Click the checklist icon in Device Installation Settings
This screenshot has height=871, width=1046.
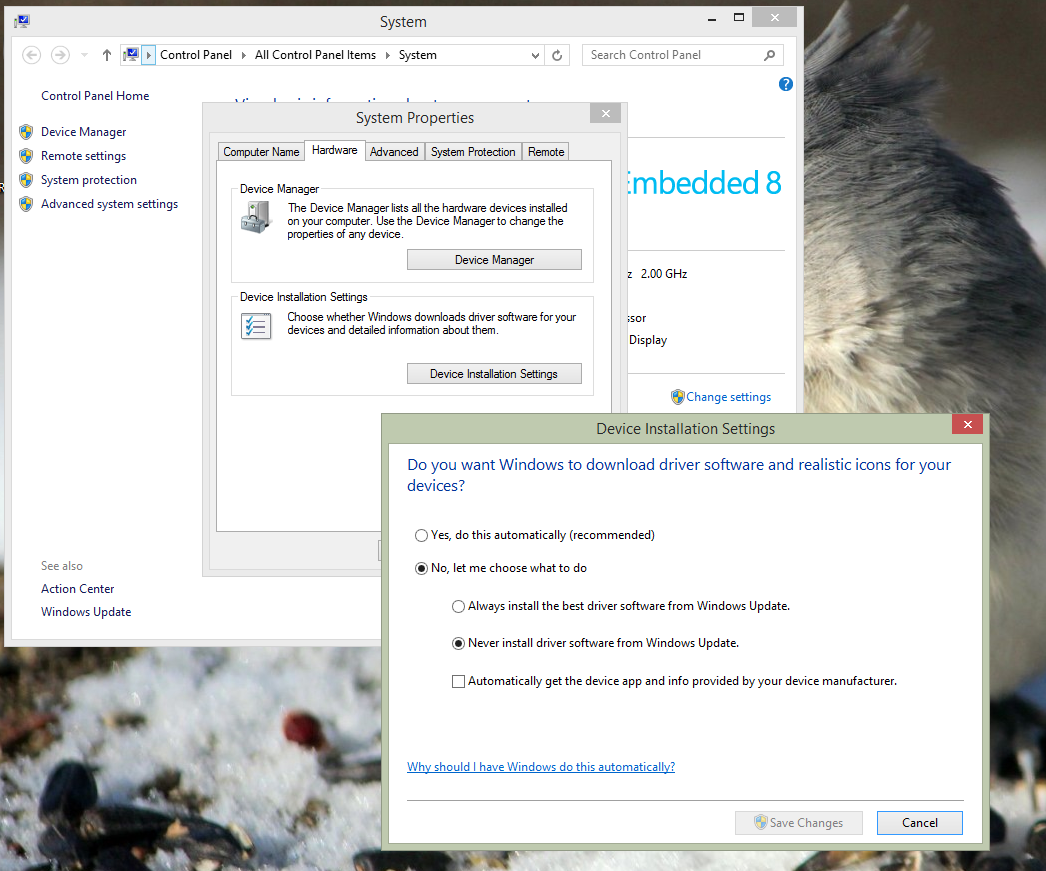pyautogui.click(x=257, y=326)
